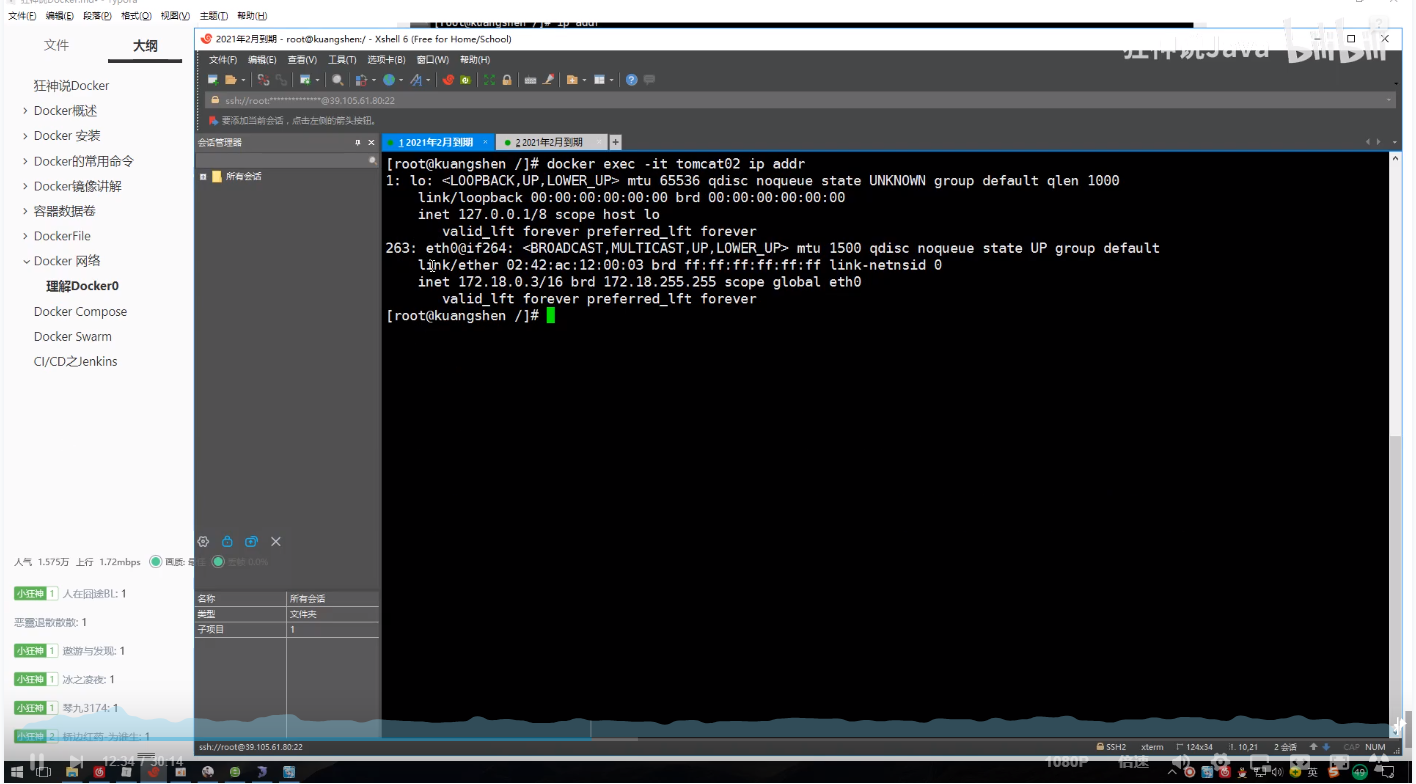Collapse the Docker 网络 outline section
Image resolution: width=1416 pixels, height=784 pixels.
pos(25,261)
